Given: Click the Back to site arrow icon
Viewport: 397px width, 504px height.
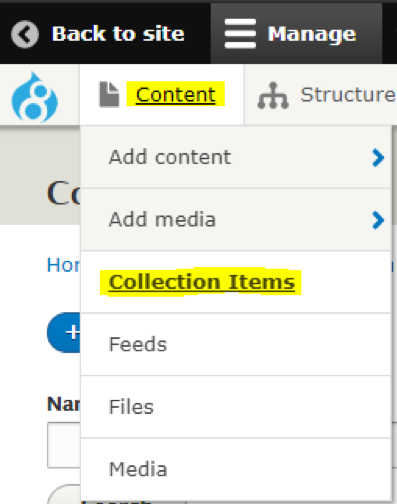Looking at the screenshot, I should (25, 34).
